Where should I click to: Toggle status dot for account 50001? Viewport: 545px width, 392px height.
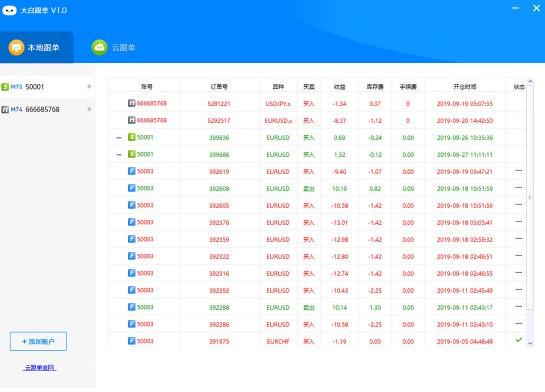pos(89,87)
